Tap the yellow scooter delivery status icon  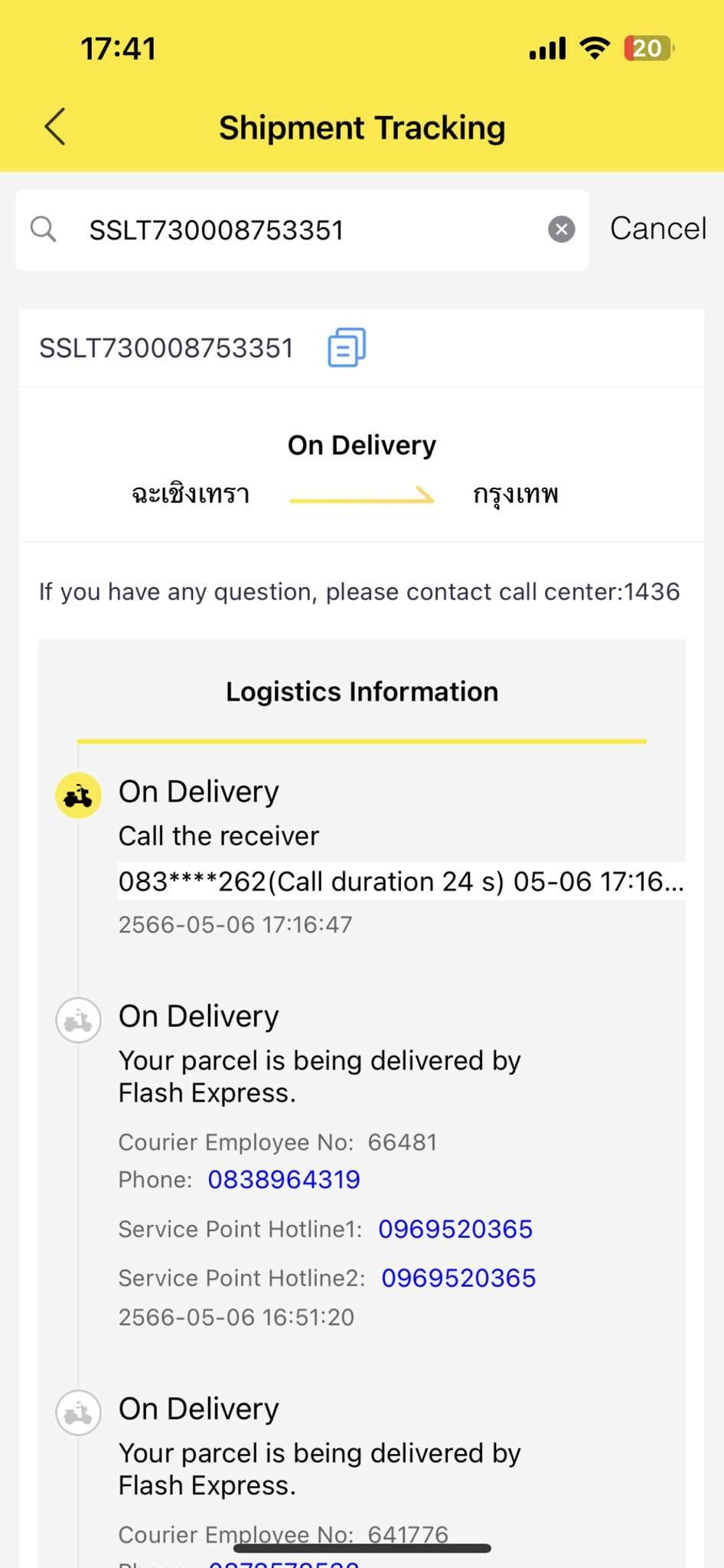[78, 795]
